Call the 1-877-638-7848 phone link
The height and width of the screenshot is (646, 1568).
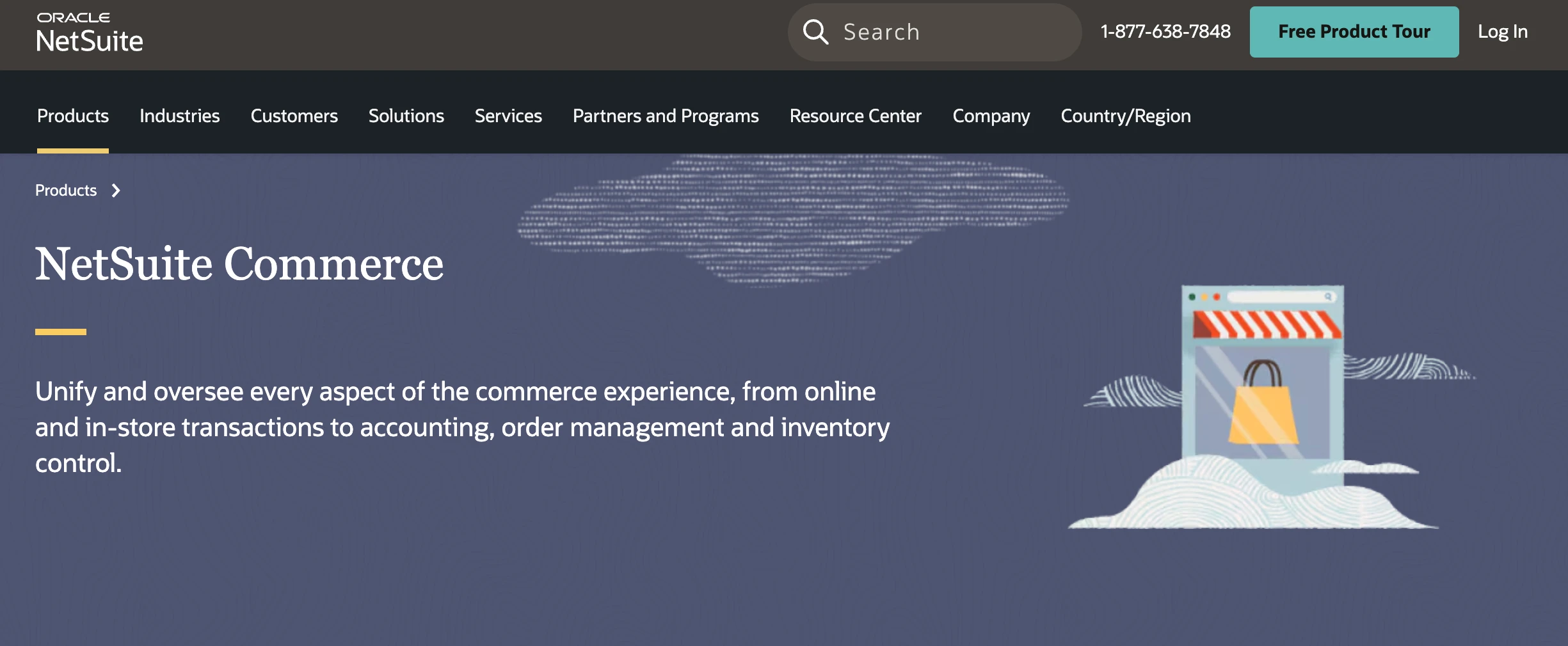[x=1165, y=31]
